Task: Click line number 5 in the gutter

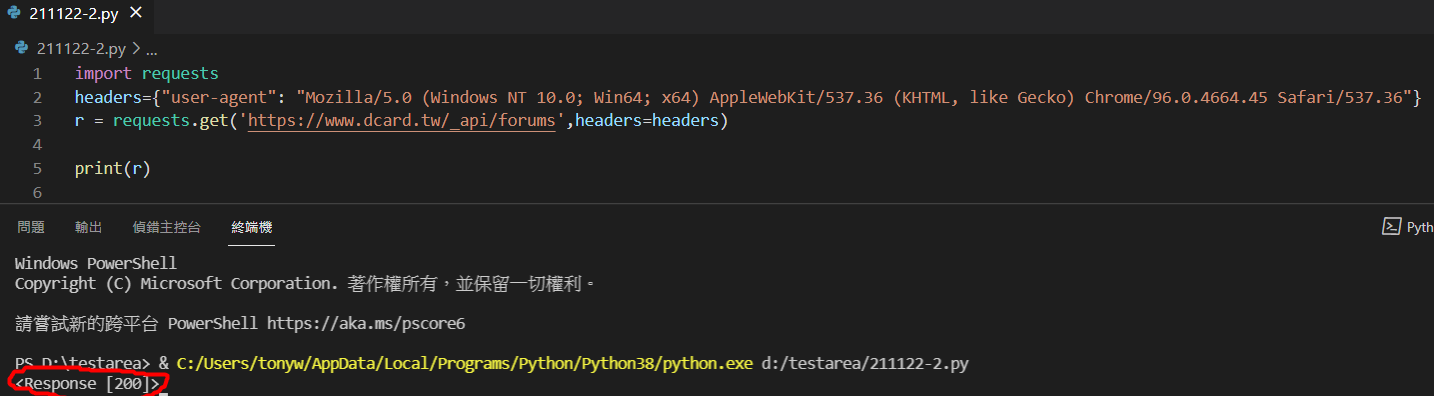Action: (36, 168)
